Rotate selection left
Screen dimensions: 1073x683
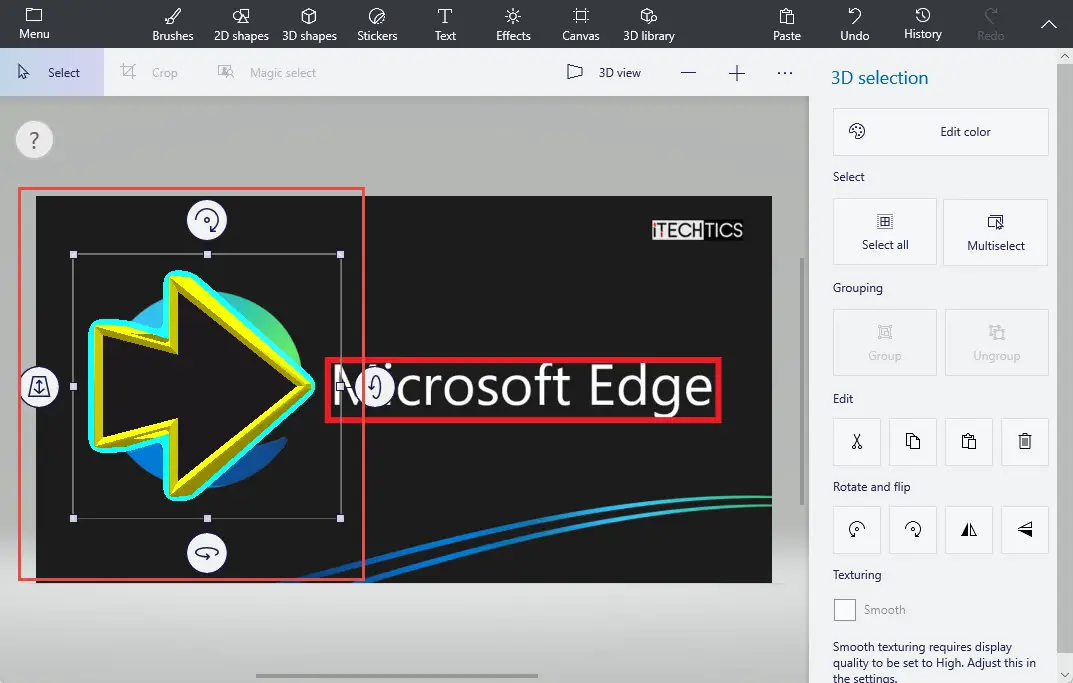[x=857, y=529]
